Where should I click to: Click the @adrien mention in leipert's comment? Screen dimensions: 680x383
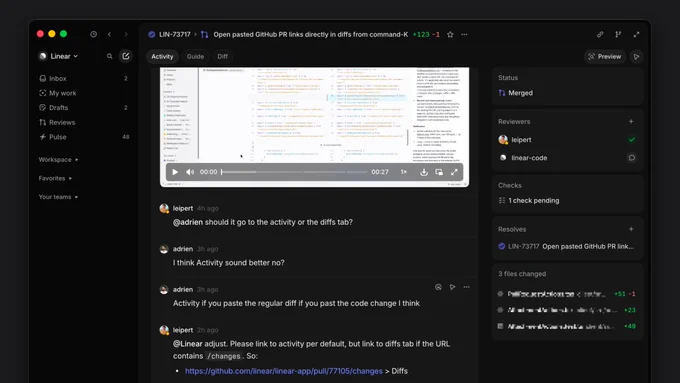(x=188, y=222)
